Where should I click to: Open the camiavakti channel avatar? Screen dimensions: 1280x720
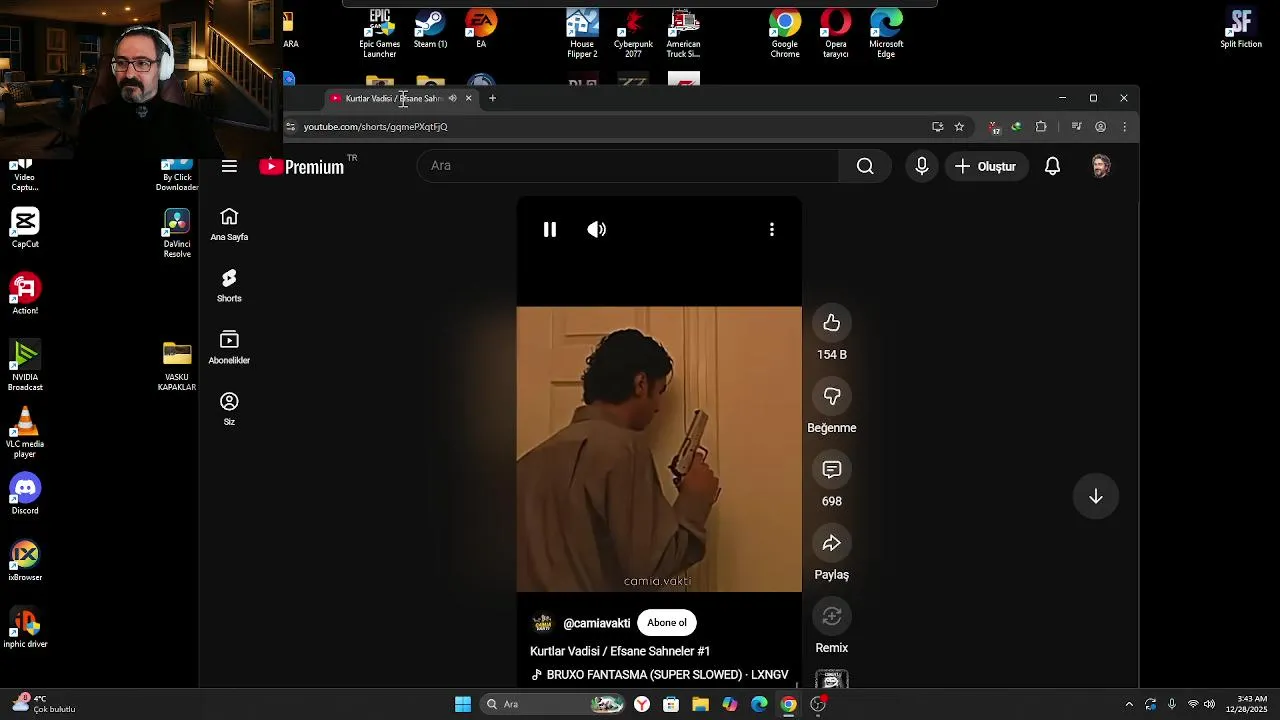point(542,623)
